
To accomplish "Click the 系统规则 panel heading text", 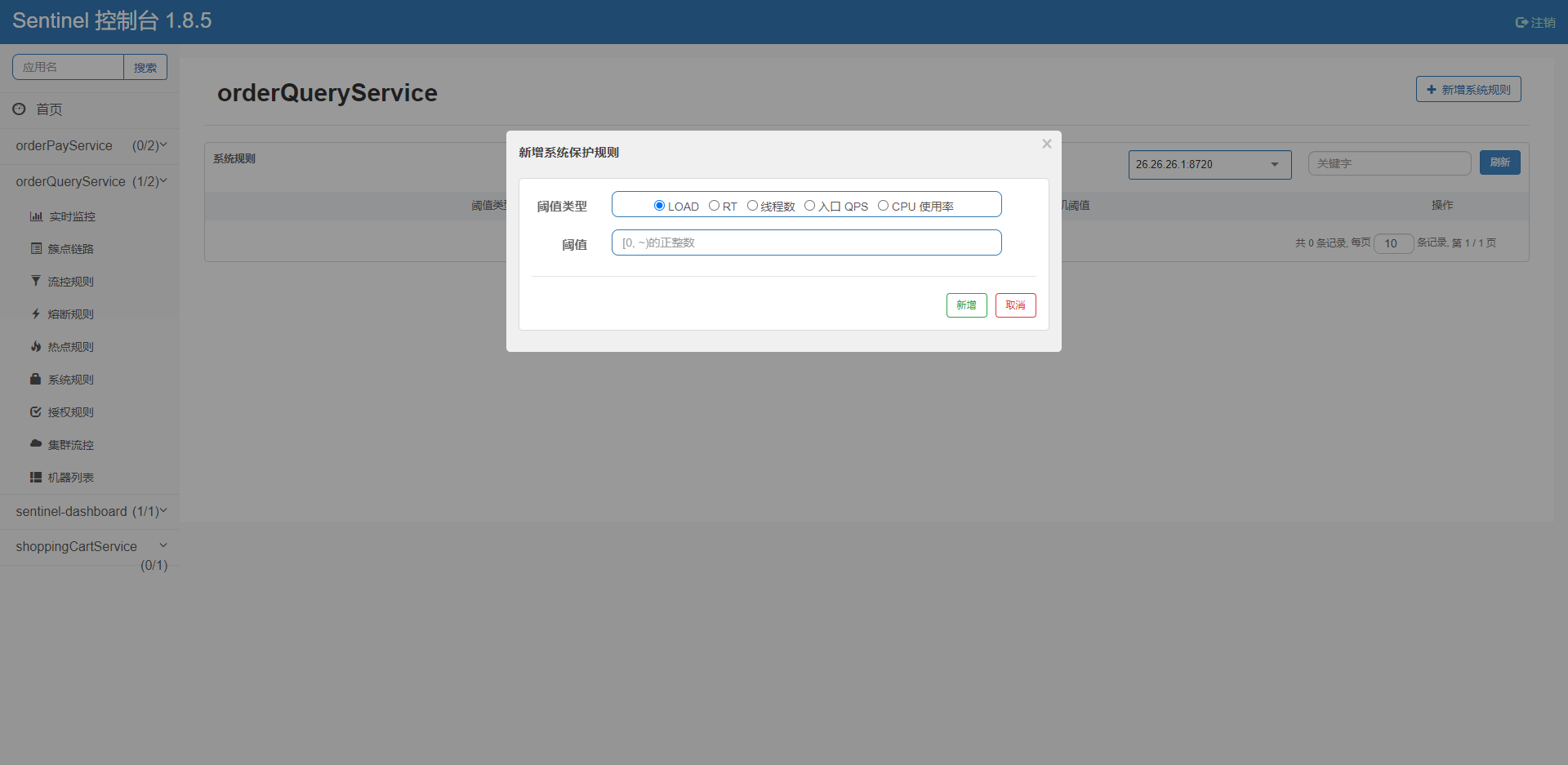I will (x=234, y=158).
